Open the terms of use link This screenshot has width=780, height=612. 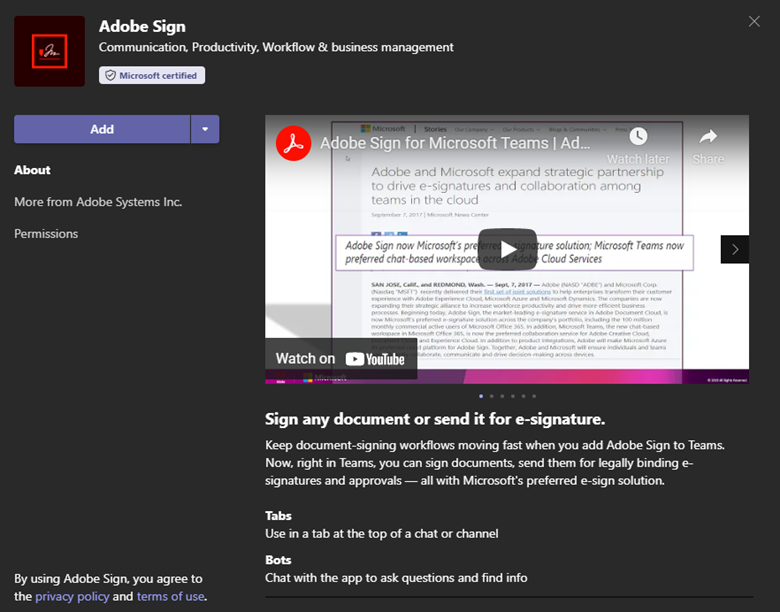[x=171, y=596]
